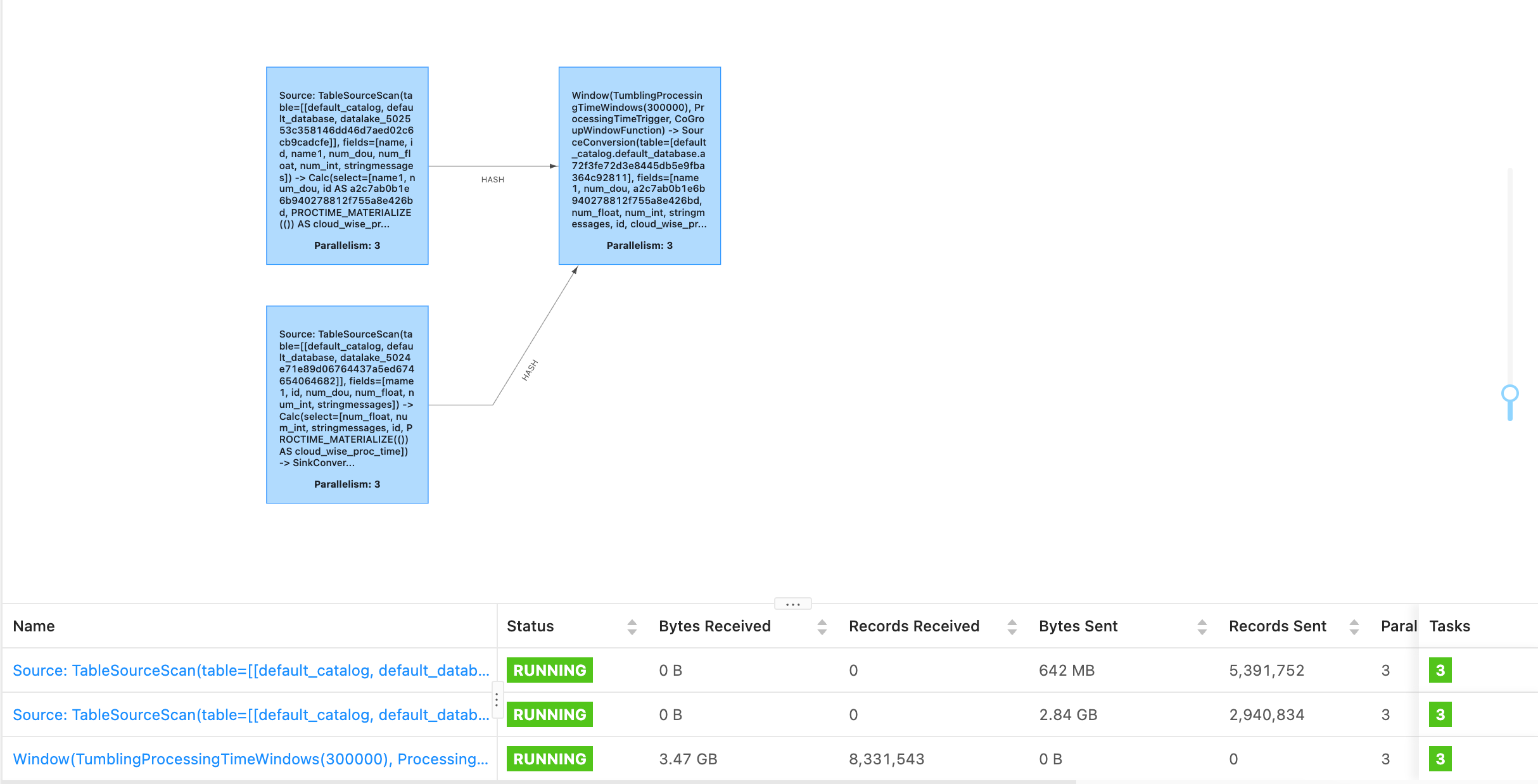
Task: Click zoom slider handle on right
Action: (1509, 394)
